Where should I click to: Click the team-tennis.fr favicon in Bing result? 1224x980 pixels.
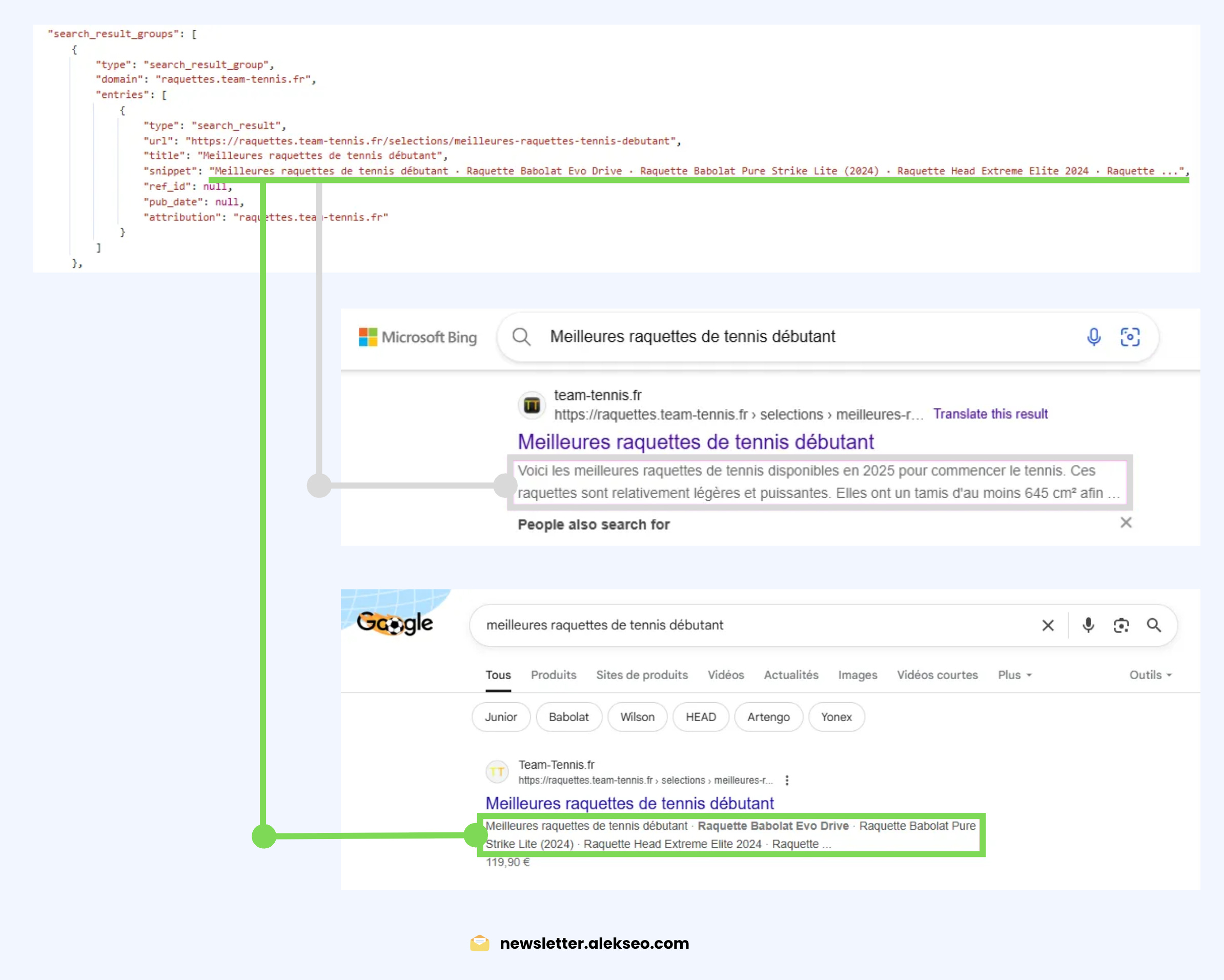click(532, 405)
